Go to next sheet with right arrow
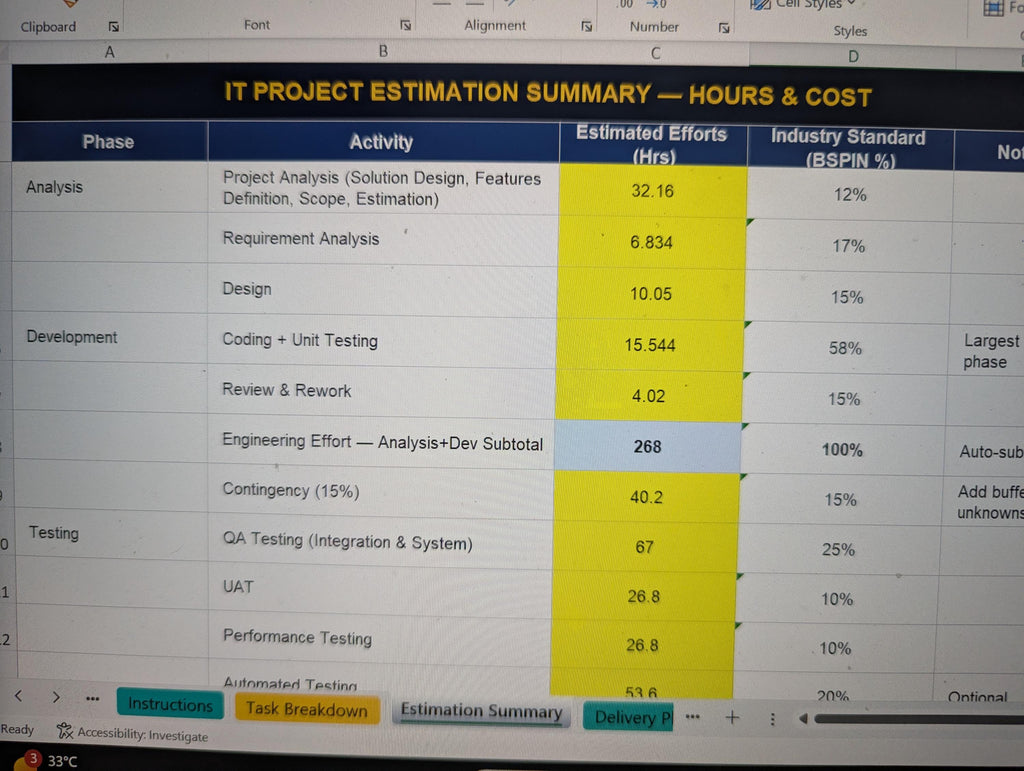This screenshot has height=771, width=1024. [x=56, y=697]
